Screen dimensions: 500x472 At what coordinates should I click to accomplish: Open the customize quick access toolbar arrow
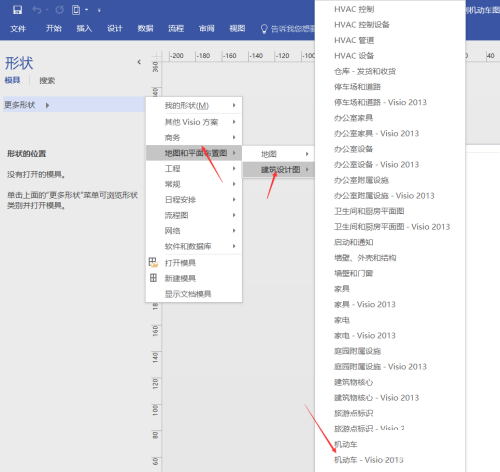click(x=99, y=10)
